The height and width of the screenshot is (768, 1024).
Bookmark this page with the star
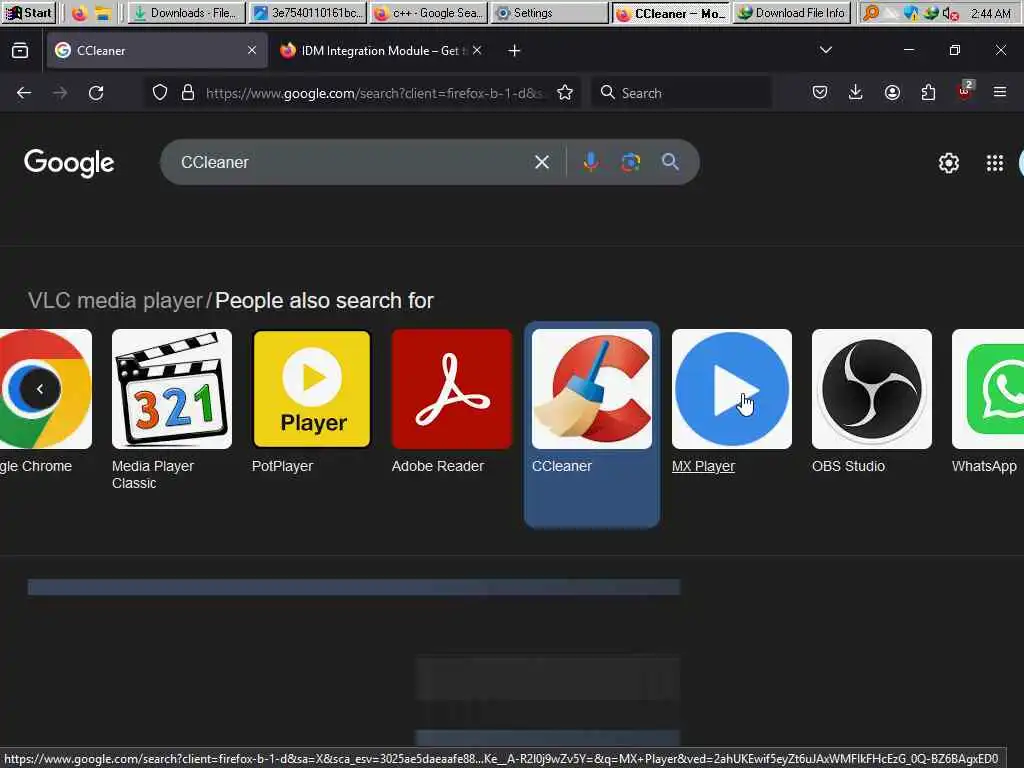pyautogui.click(x=565, y=93)
